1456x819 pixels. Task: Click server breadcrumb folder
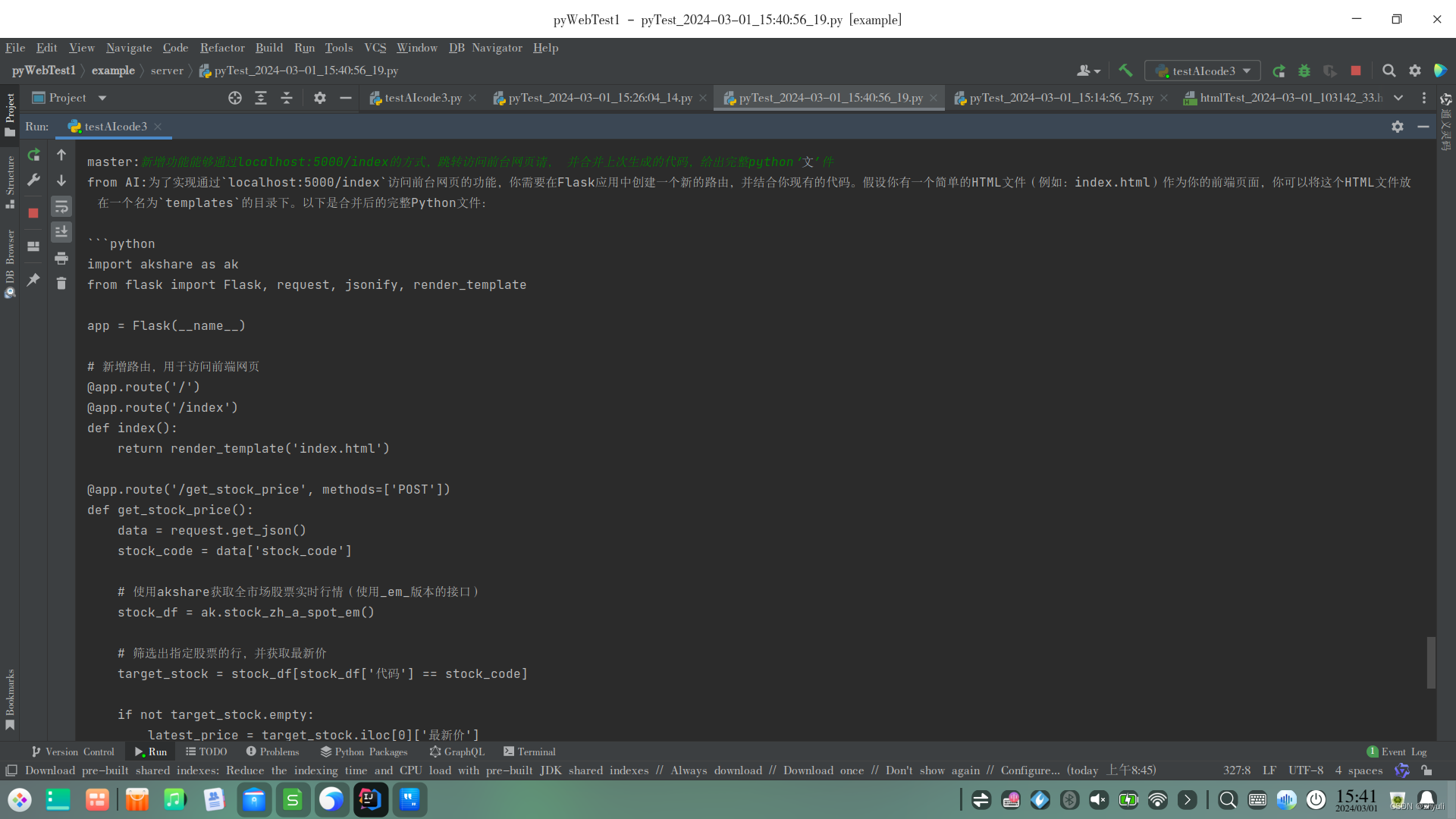coord(167,71)
